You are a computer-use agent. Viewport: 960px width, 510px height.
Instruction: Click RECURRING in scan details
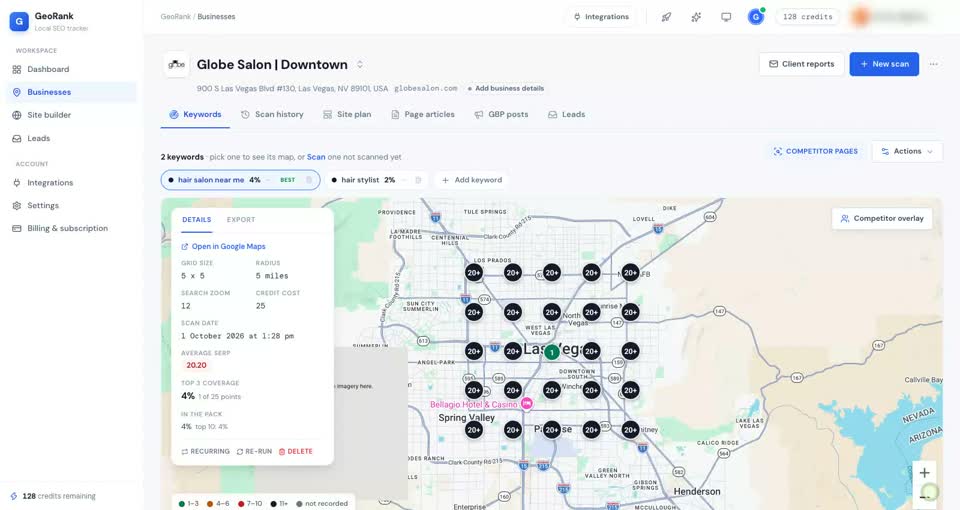pyautogui.click(x=206, y=451)
